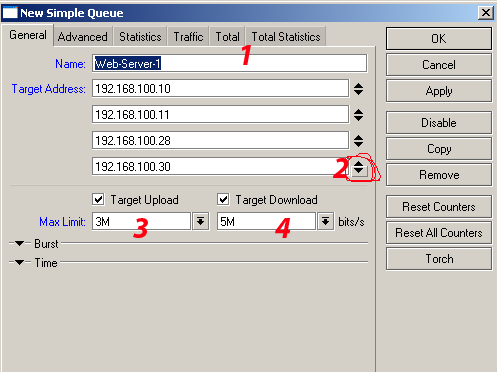Uncheck the Target Upload checkbox
497x372 pixels.
click(x=98, y=199)
